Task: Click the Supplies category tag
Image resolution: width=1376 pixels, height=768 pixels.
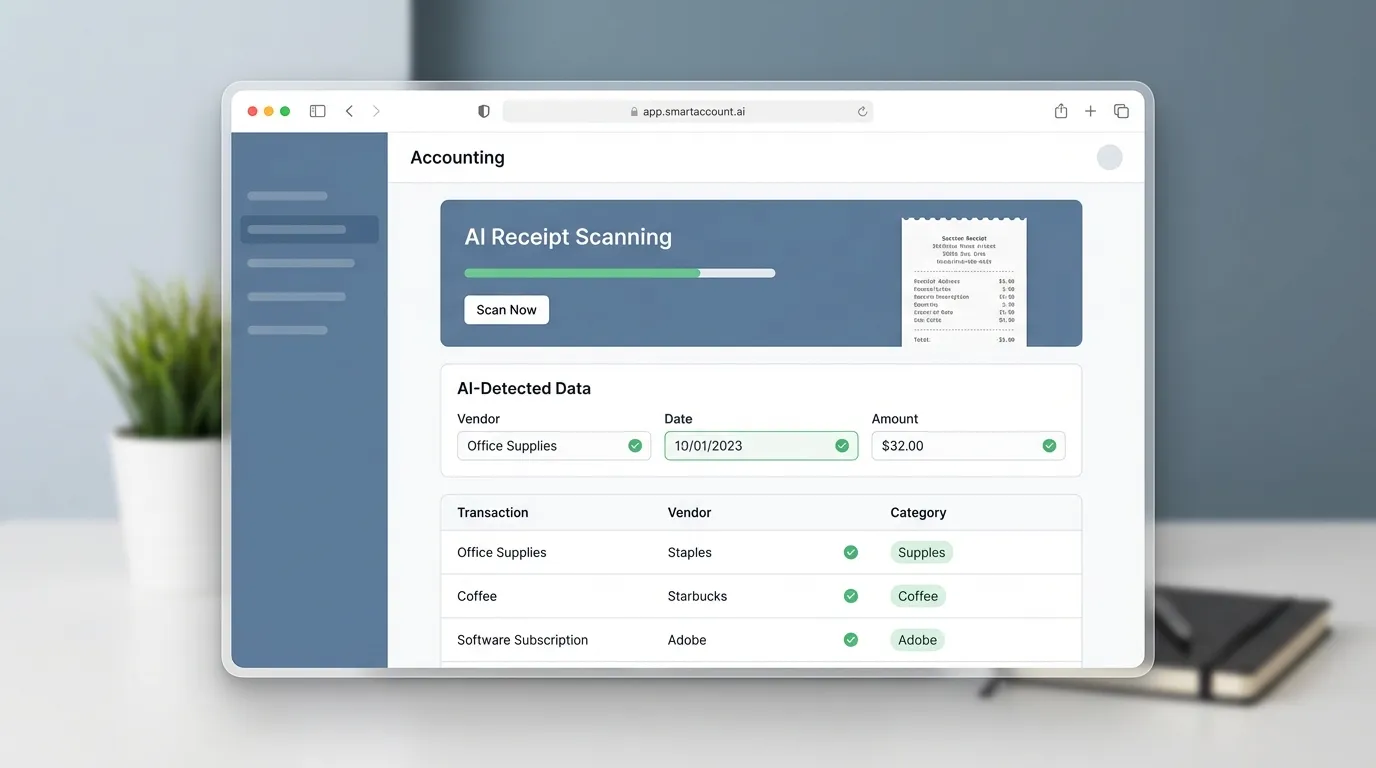Action: tap(921, 552)
